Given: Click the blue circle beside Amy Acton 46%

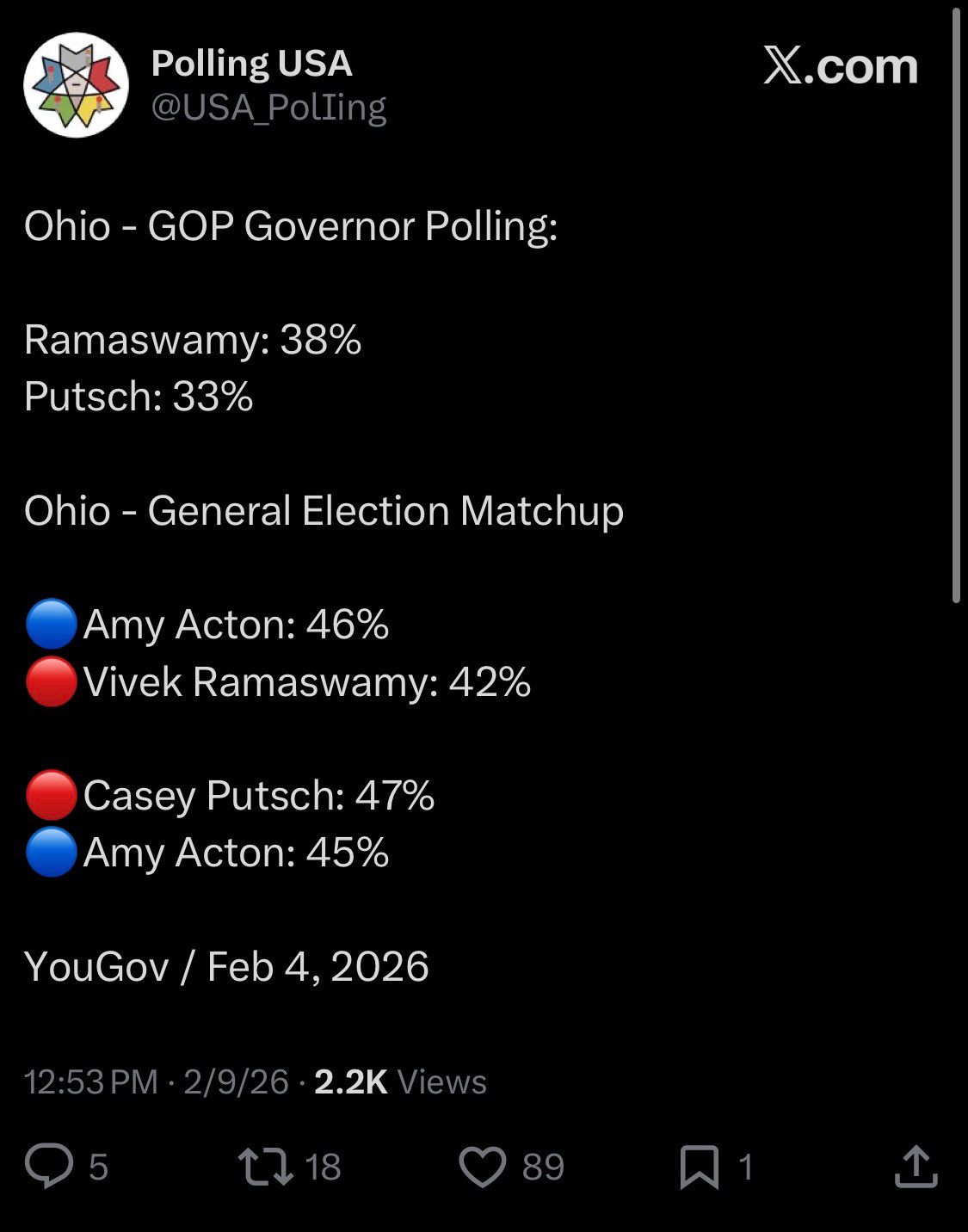Looking at the screenshot, I should coord(52,624).
